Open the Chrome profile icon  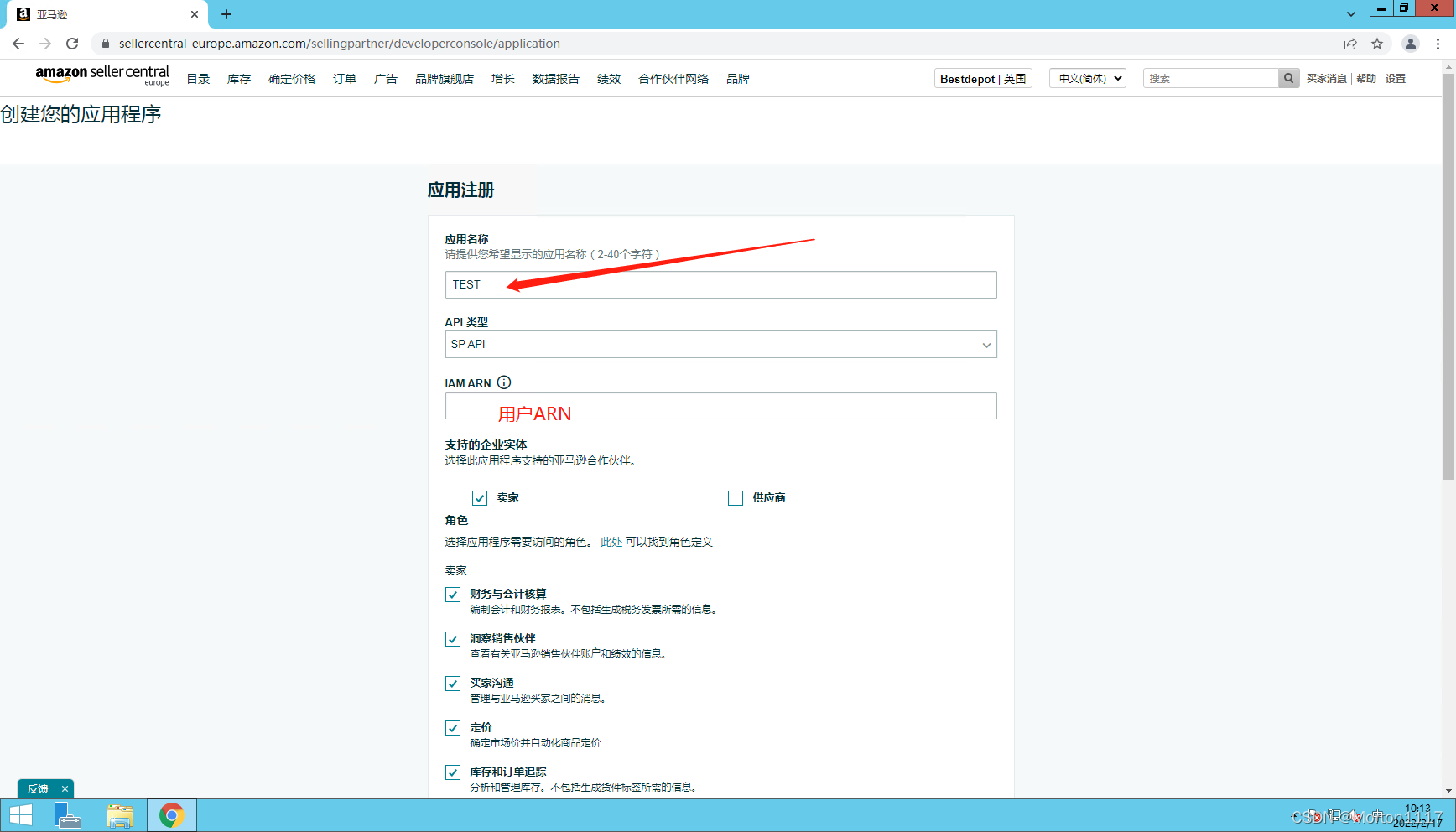pyautogui.click(x=1411, y=44)
